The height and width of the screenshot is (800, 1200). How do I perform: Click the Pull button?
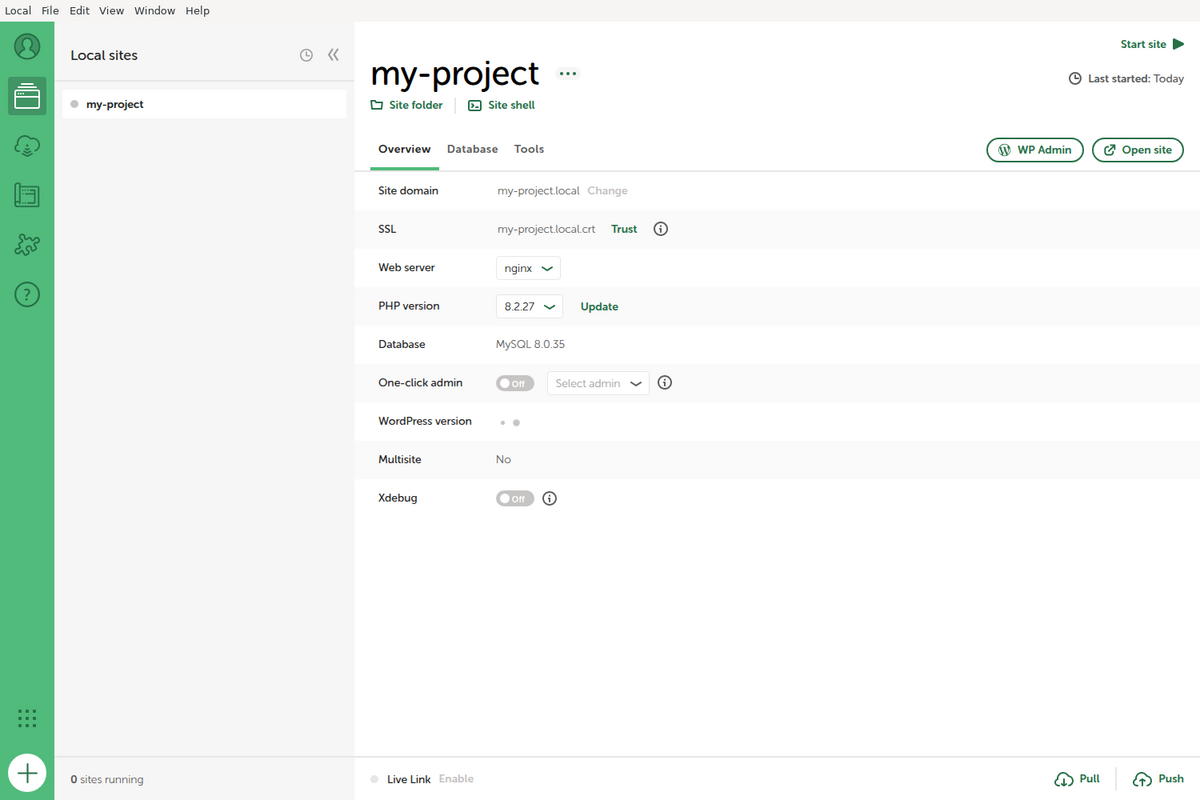(1078, 779)
